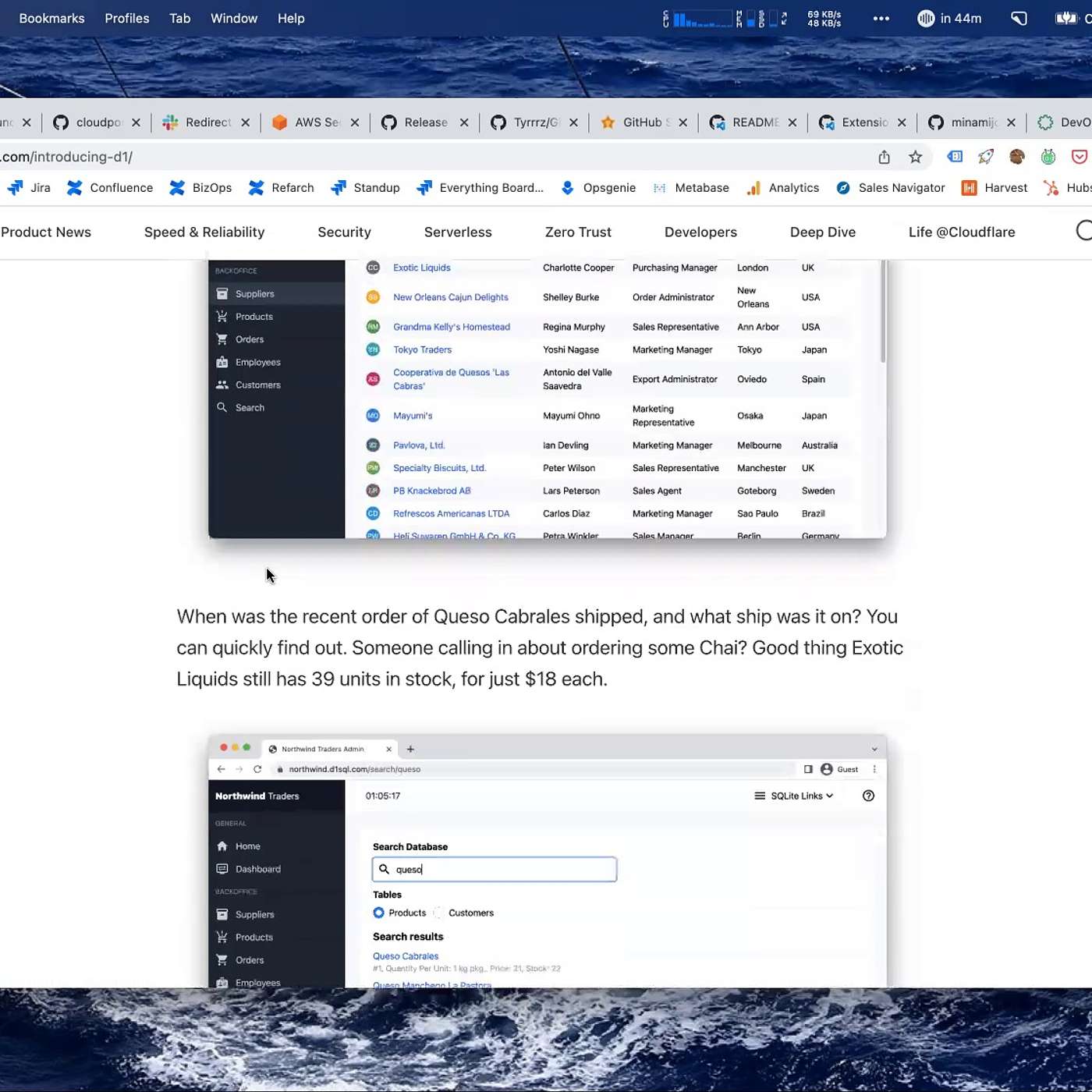Open the Confluence bookmark
The width and height of the screenshot is (1092, 1092).
pyautogui.click(x=110, y=188)
